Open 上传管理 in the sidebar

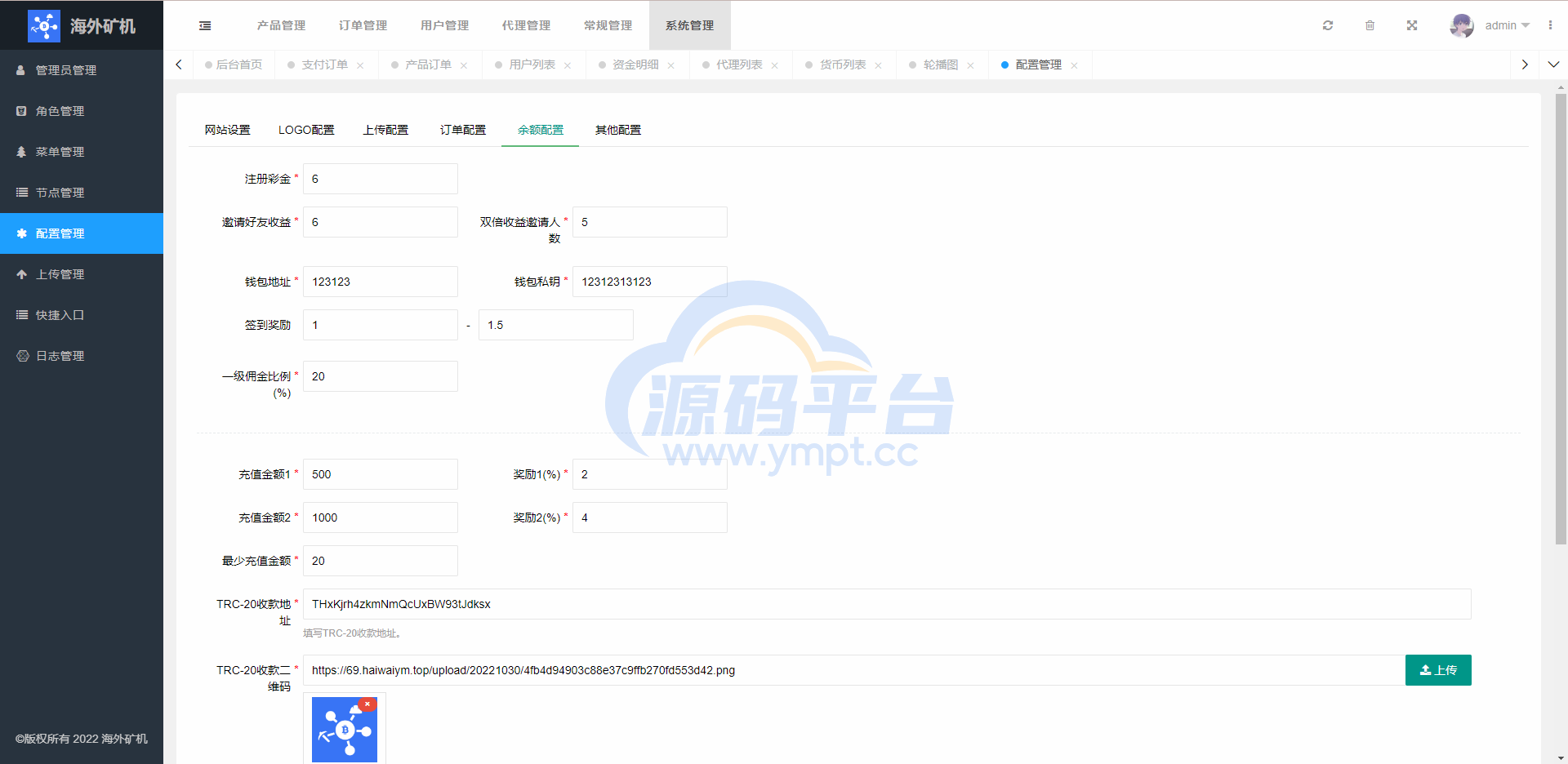82,274
